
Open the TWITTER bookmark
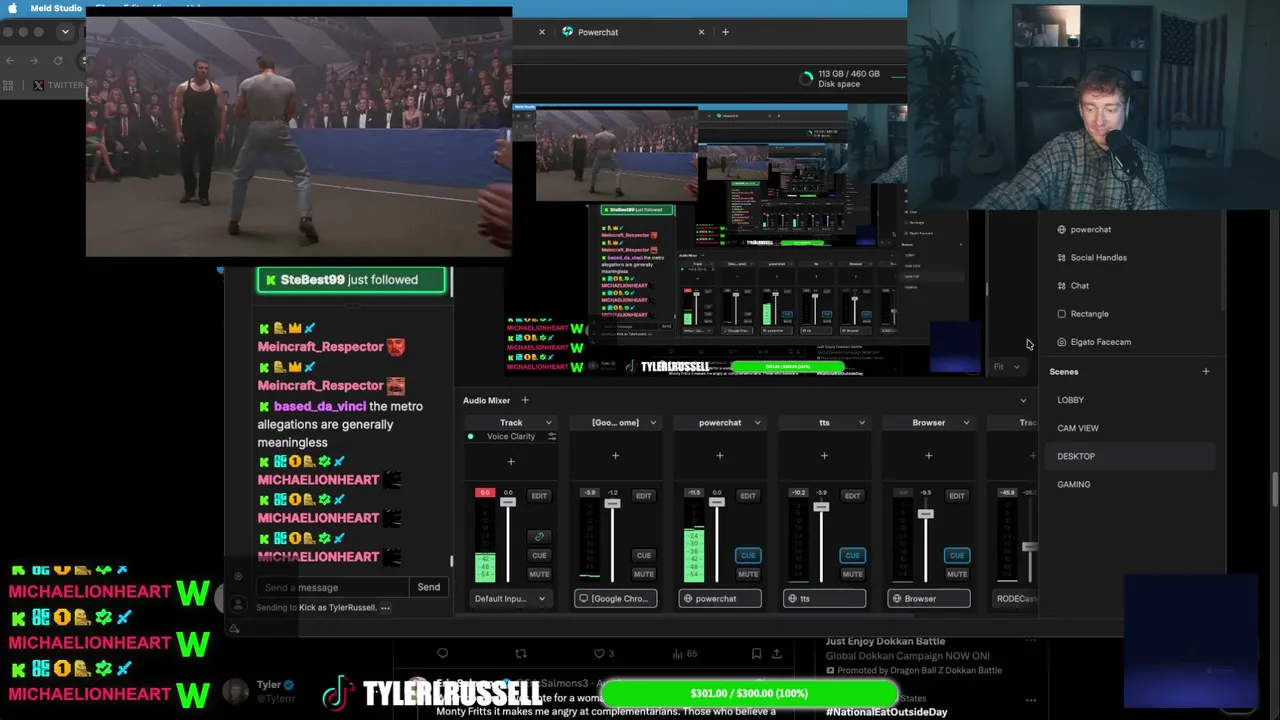click(59, 85)
